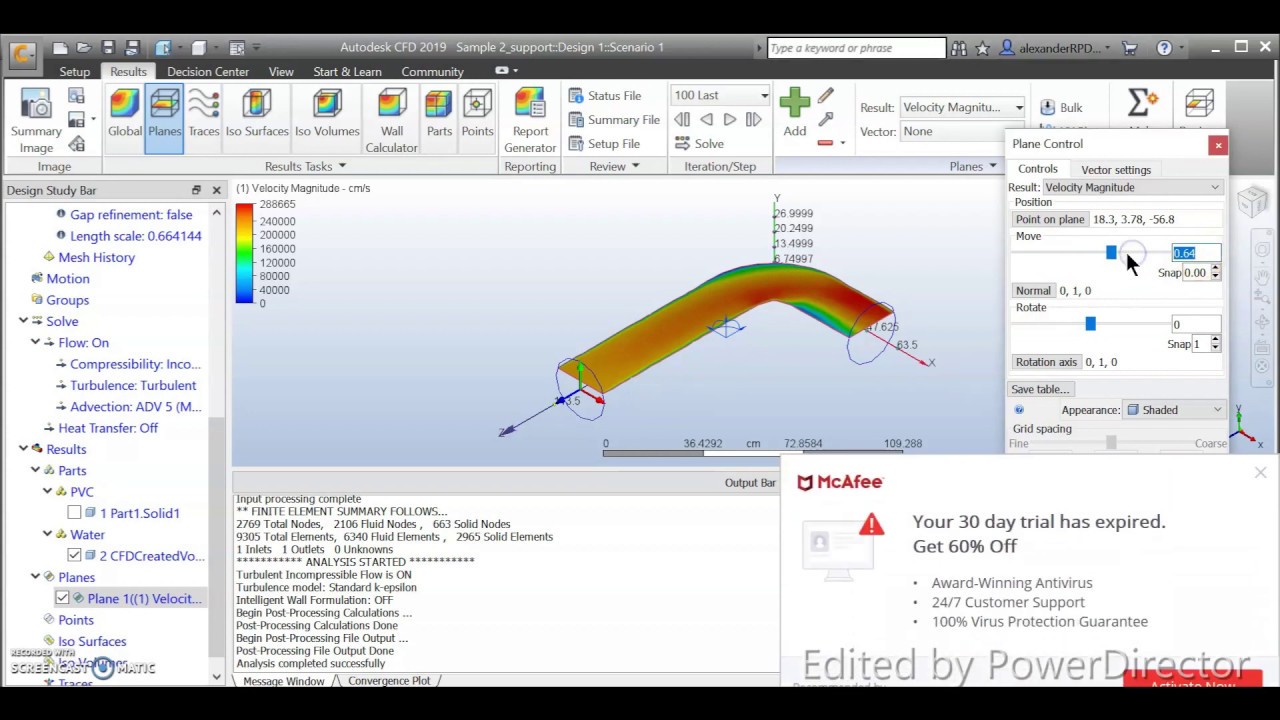Open the Summary File
The width and height of the screenshot is (1280, 720).
614,119
